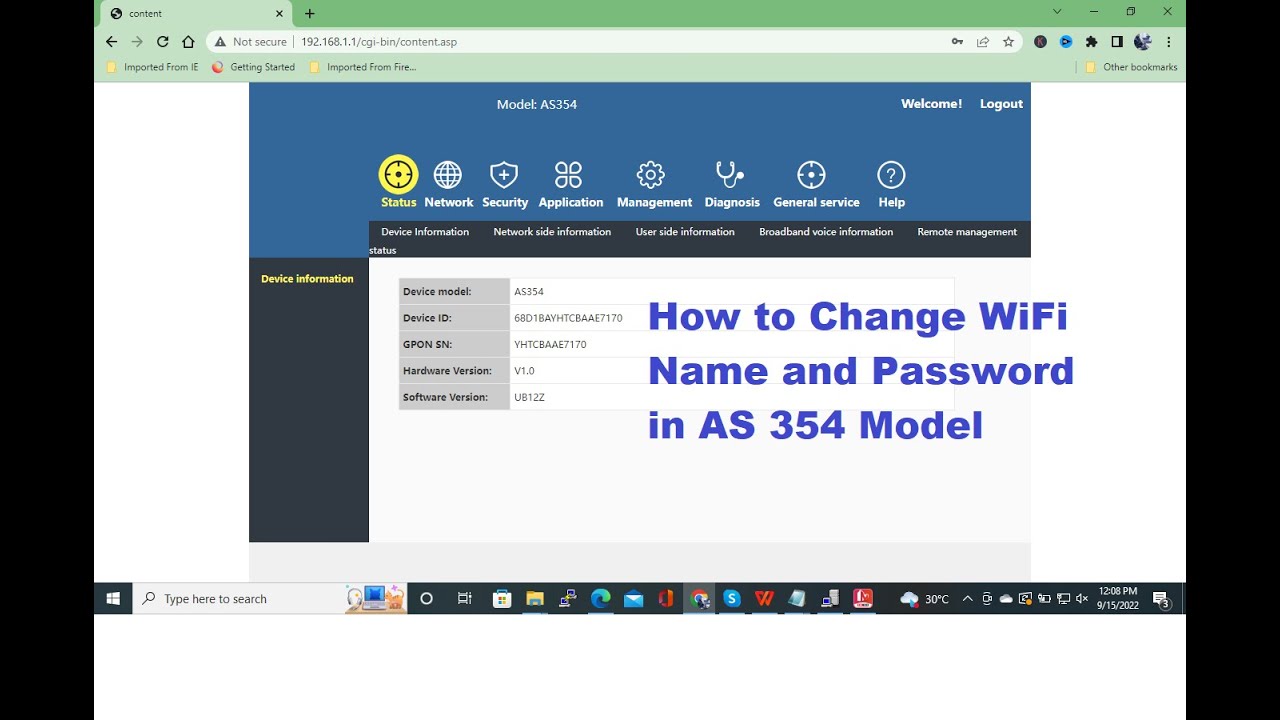Screen dimensions: 1280x720
Task: Switch to User side information tab
Action: click(685, 232)
